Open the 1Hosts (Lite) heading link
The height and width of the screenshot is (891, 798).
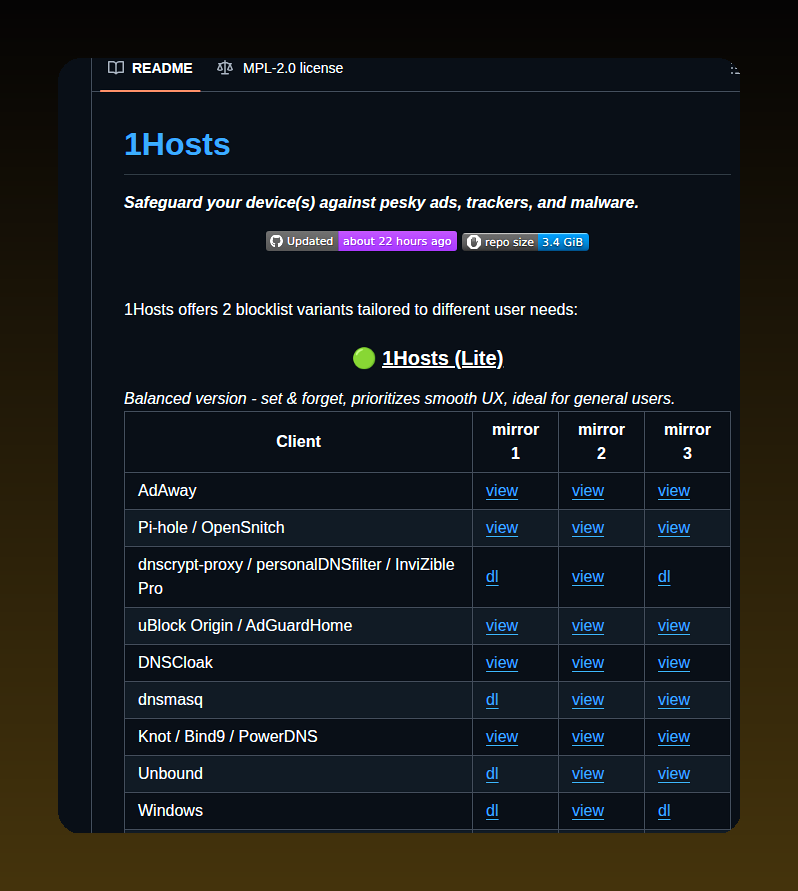443,359
